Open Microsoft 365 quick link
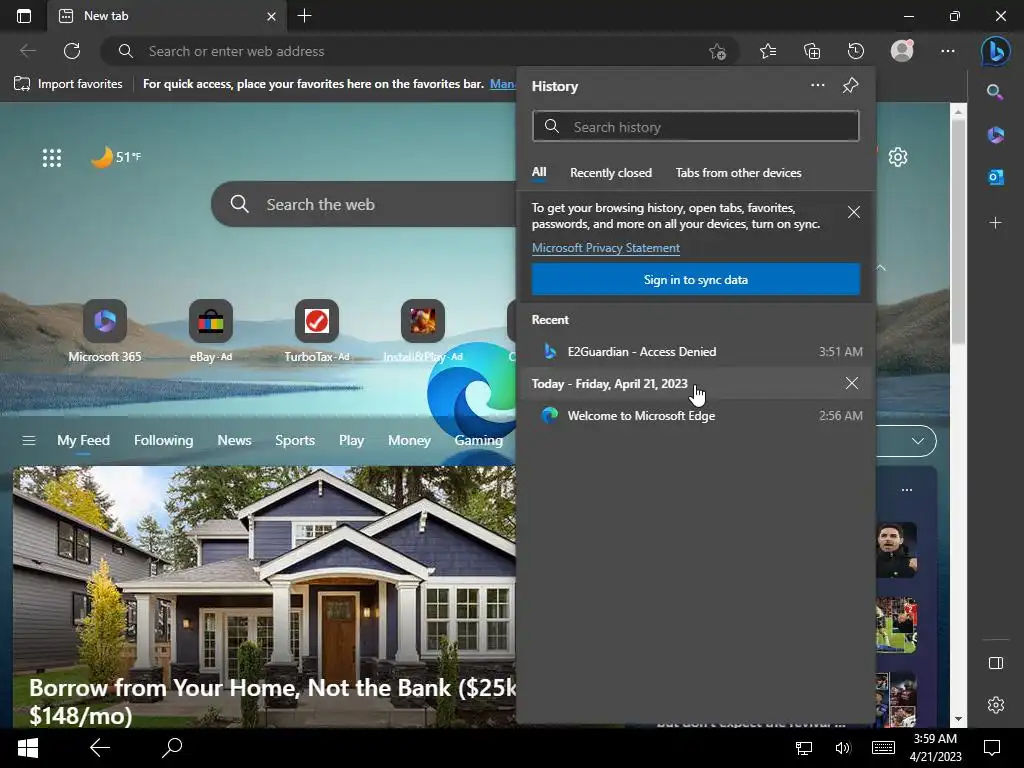Image resolution: width=1024 pixels, height=768 pixels. click(x=104, y=330)
